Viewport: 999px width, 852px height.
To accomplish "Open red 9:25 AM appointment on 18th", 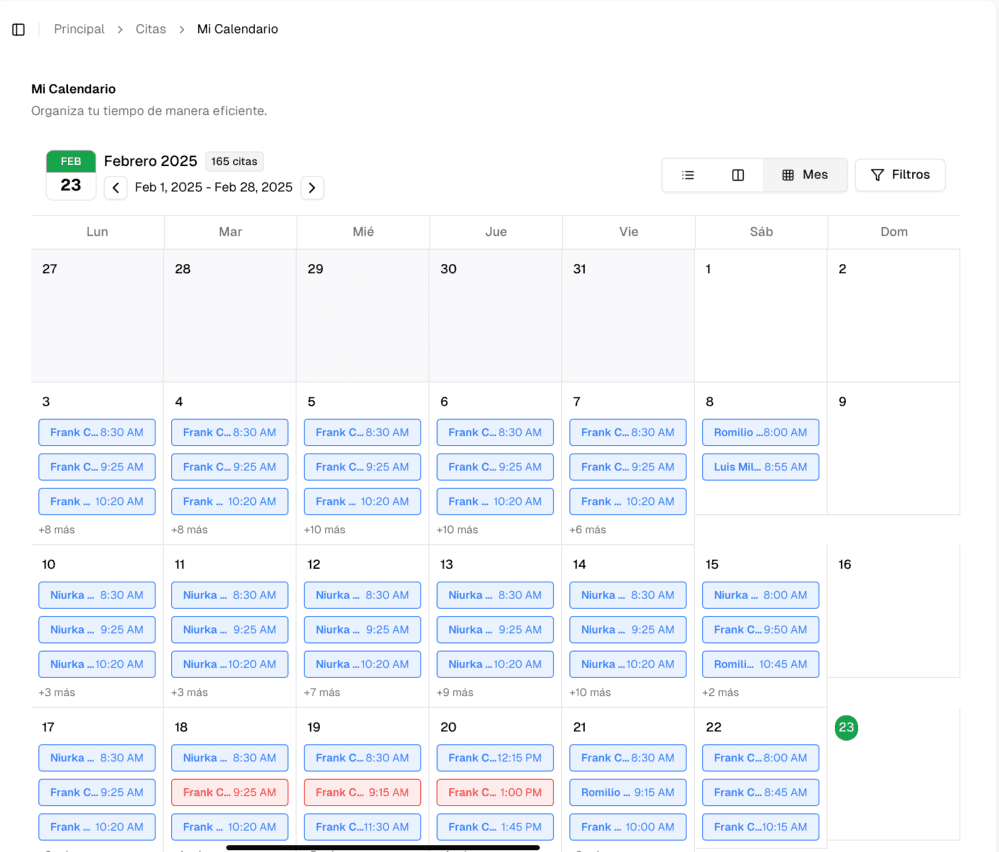I will point(230,793).
